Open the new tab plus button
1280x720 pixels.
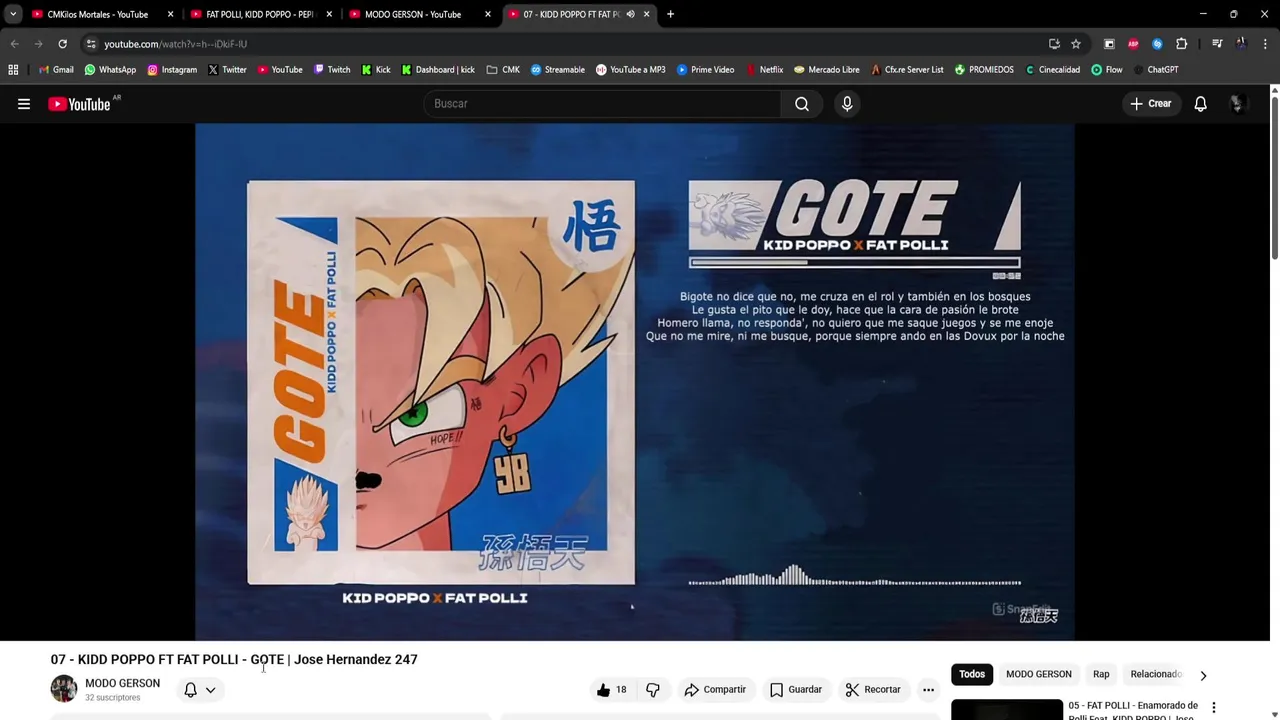tap(670, 14)
